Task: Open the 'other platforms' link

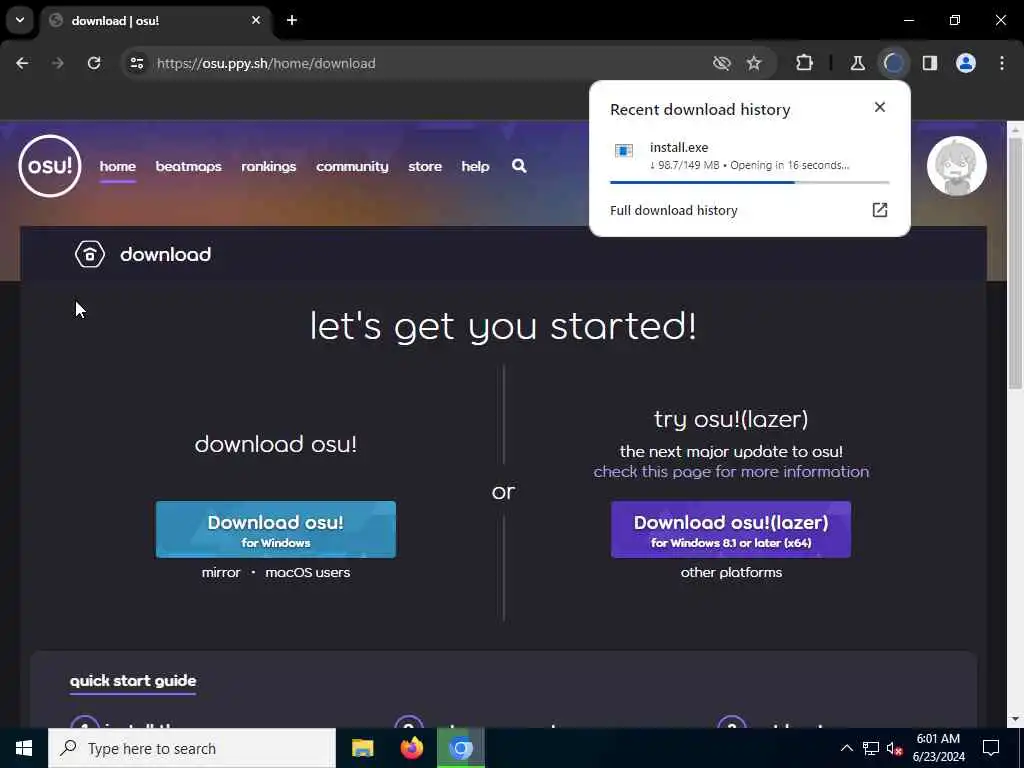Action: coord(731,573)
